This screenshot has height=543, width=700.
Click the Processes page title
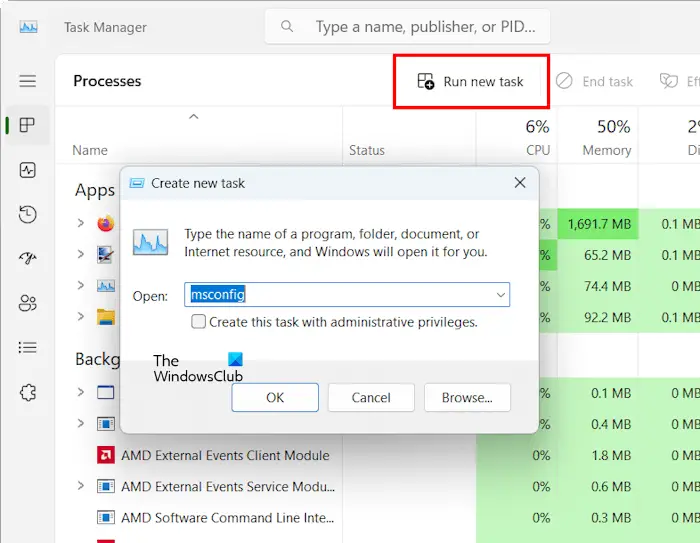coord(107,81)
